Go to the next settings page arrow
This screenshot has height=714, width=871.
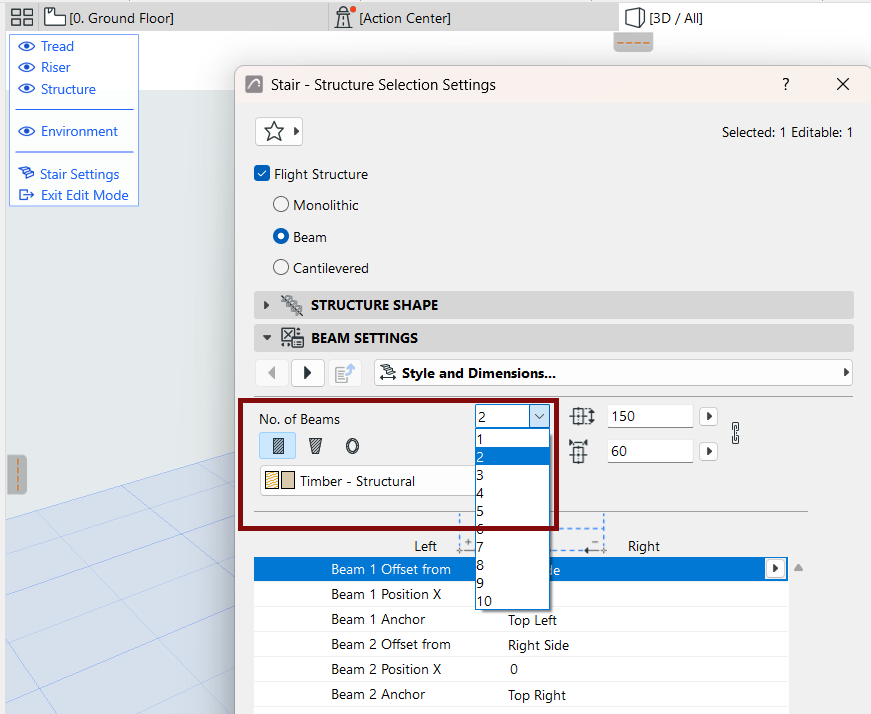click(308, 373)
